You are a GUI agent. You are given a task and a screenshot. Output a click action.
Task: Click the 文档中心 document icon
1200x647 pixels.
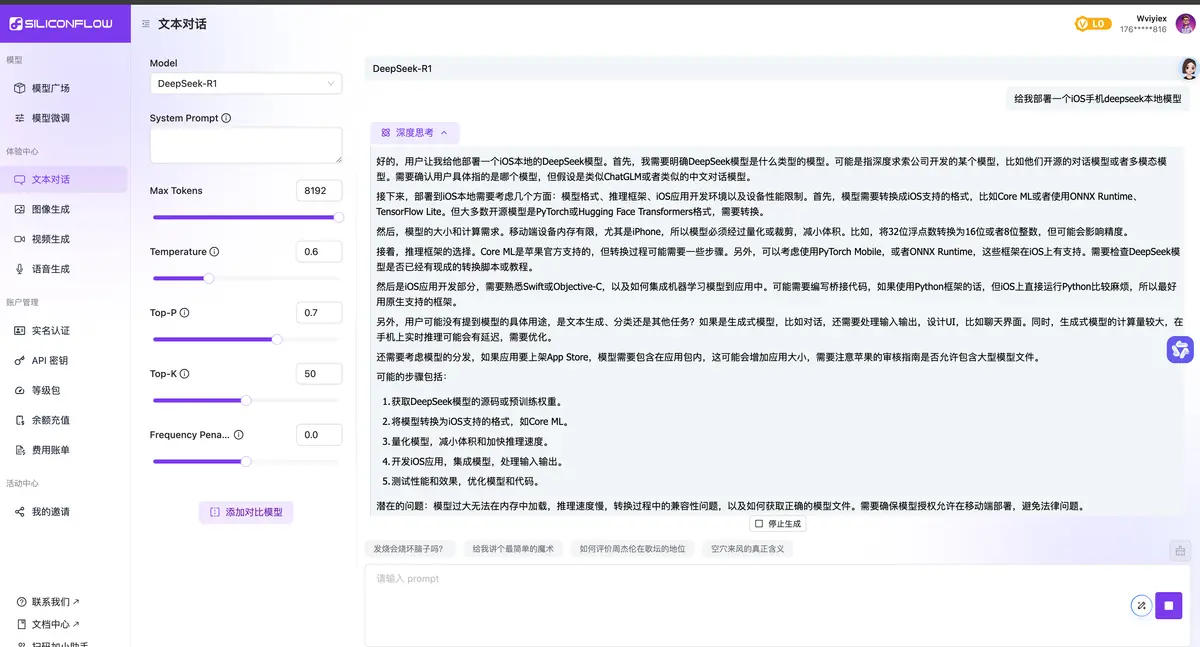(x=22, y=624)
